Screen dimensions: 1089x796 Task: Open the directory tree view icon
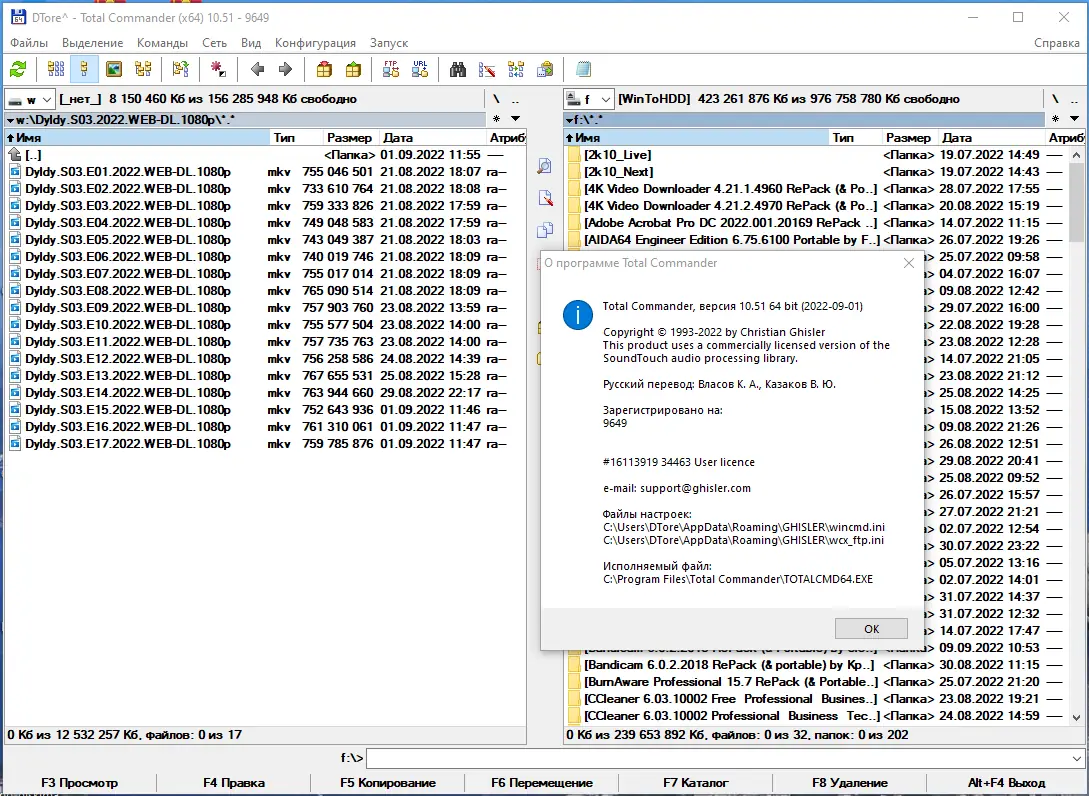(x=143, y=69)
